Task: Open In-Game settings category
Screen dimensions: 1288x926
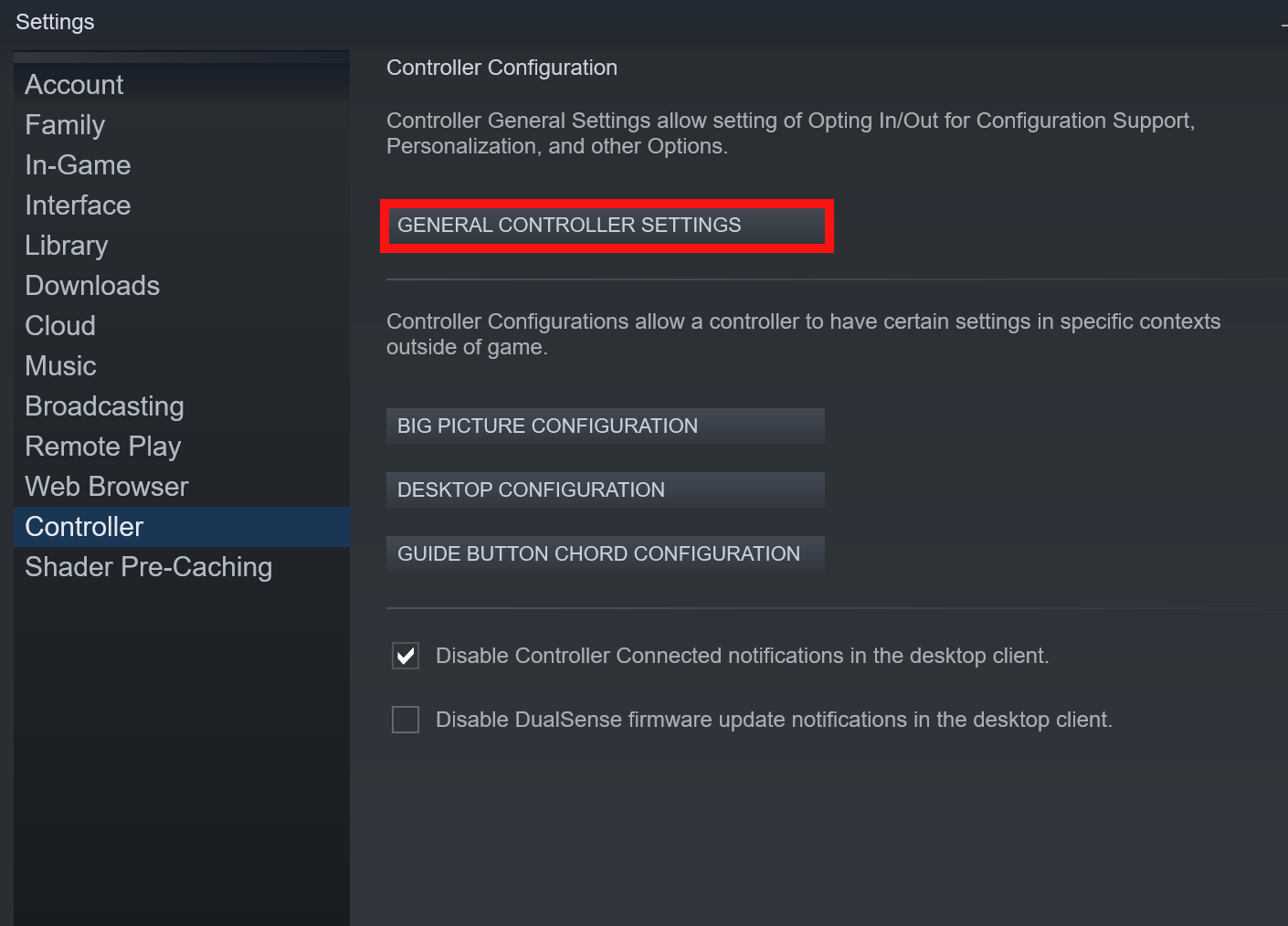Action: [x=78, y=165]
